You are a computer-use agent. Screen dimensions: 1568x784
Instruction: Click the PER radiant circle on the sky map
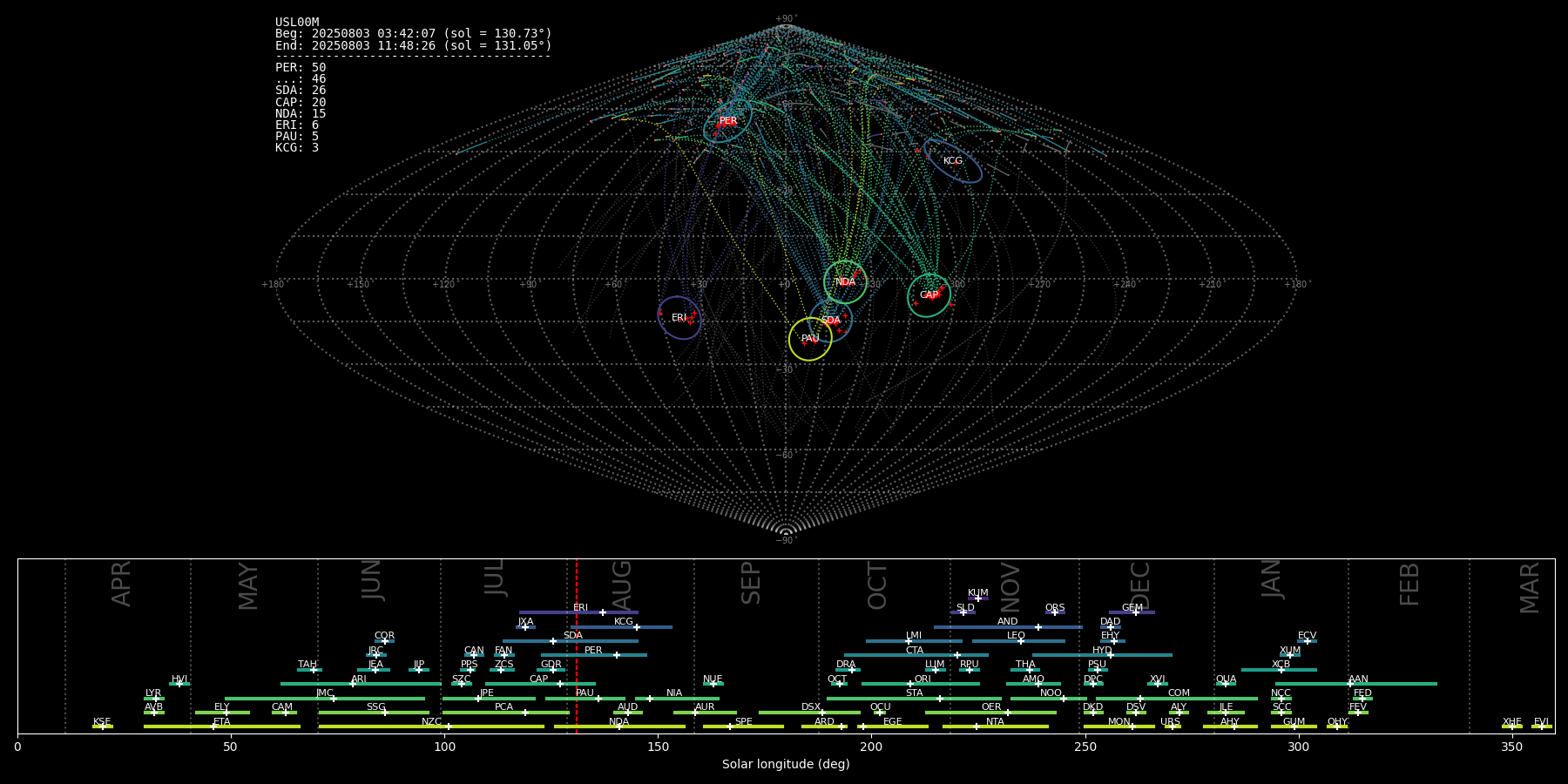(727, 121)
